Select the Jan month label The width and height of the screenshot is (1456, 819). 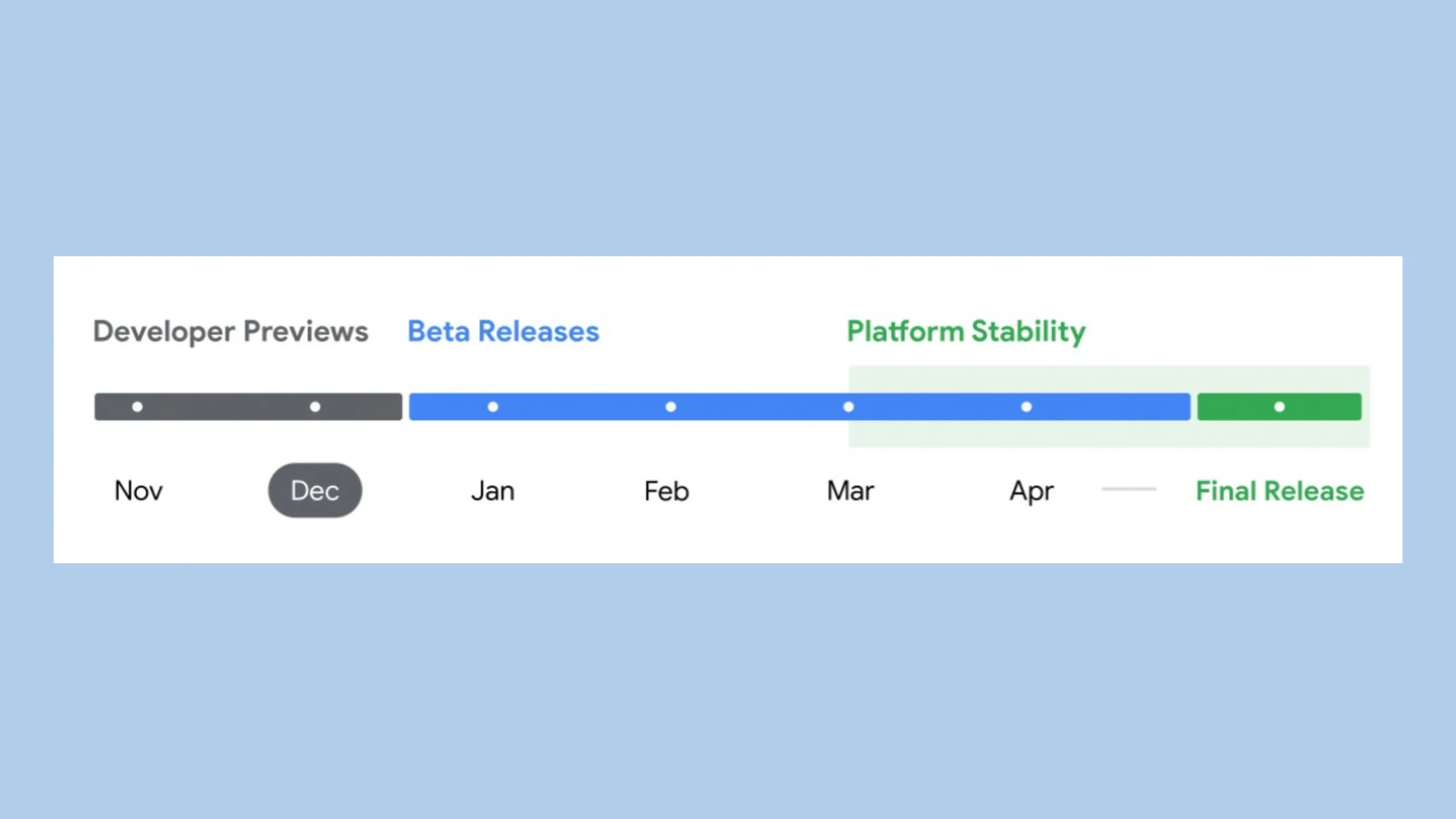point(493,490)
